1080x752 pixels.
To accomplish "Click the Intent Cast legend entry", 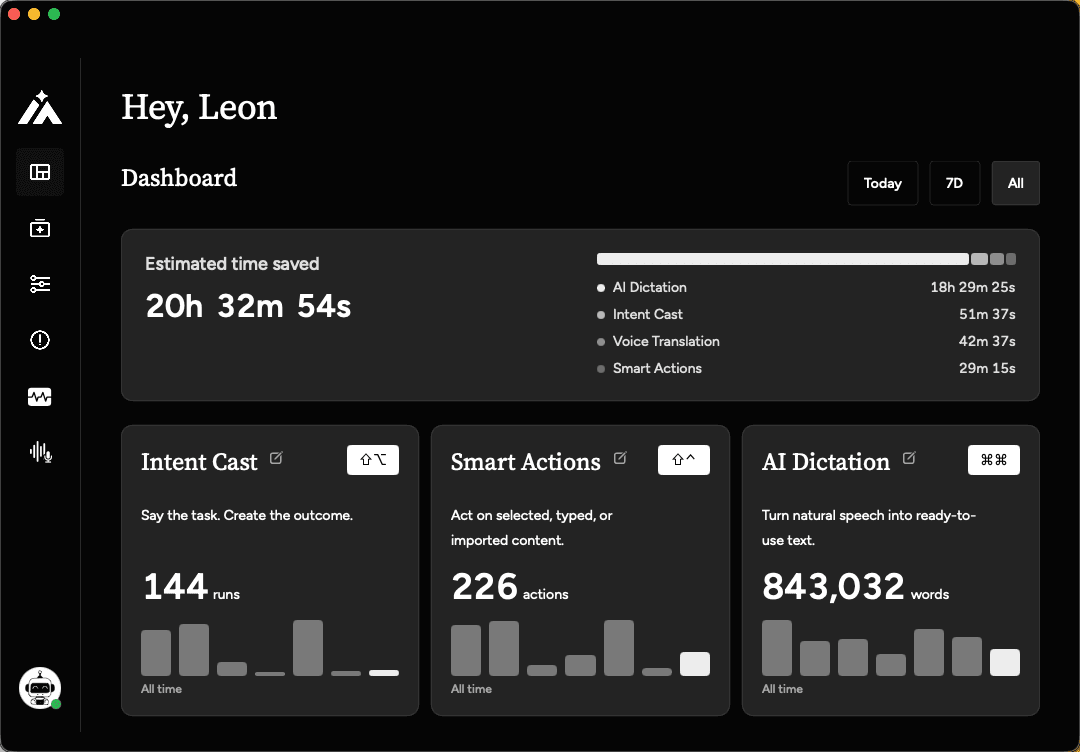I will click(x=640, y=314).
